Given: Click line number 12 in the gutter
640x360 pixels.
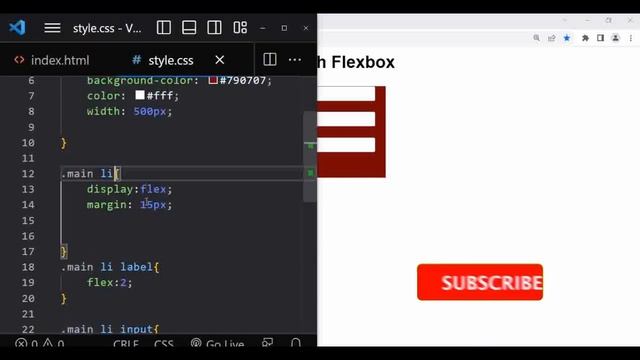Looking at the screenshot, I should pos(28,173).
